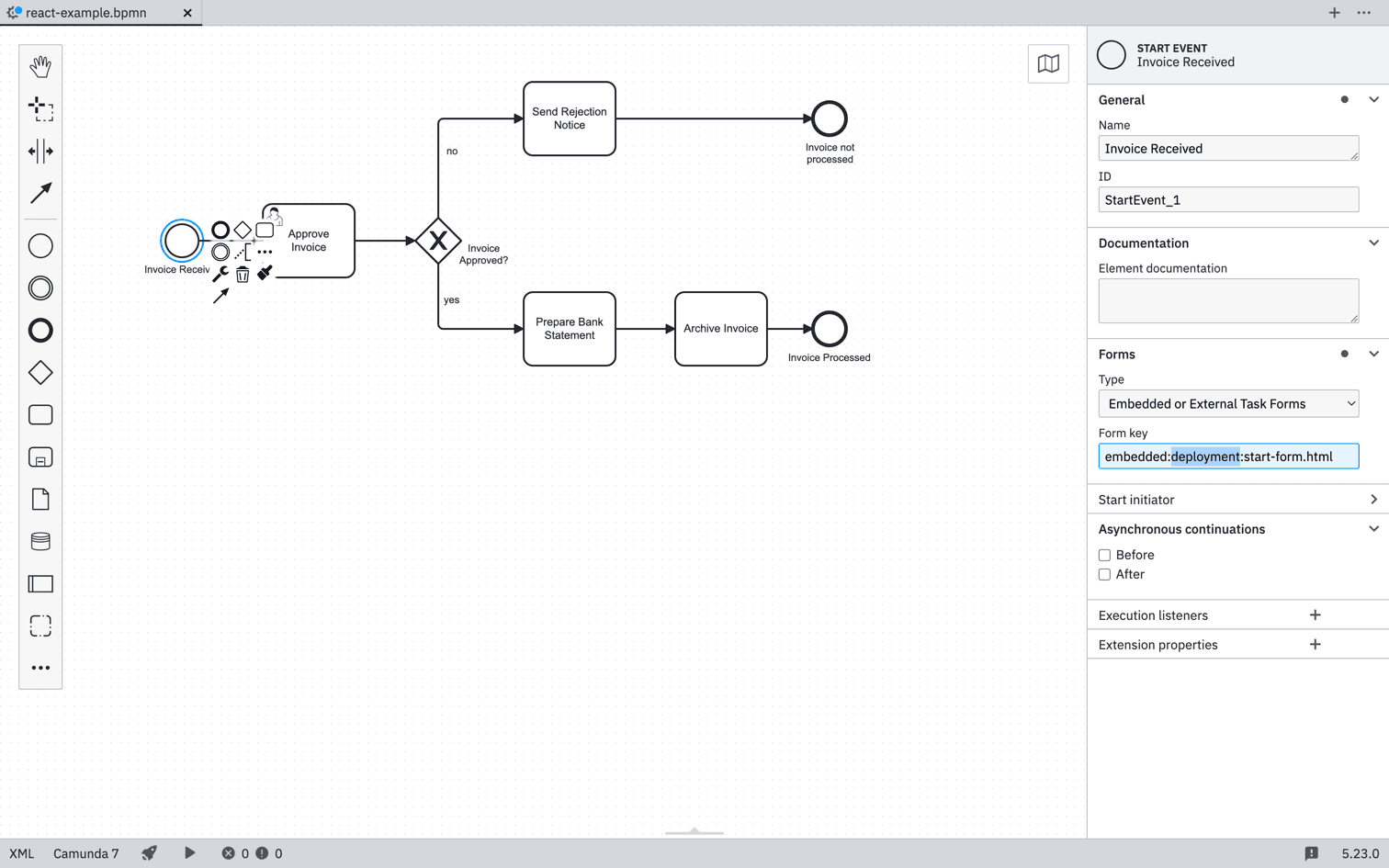
Task: Add a new execution listener
Action: coord(1315,614)
